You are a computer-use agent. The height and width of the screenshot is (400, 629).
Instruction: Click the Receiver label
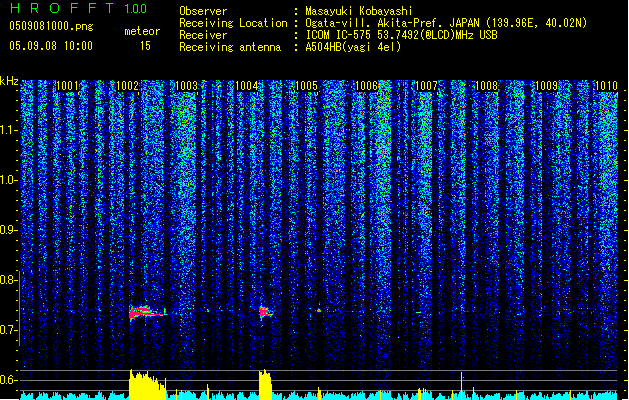(x=203, y=35)
